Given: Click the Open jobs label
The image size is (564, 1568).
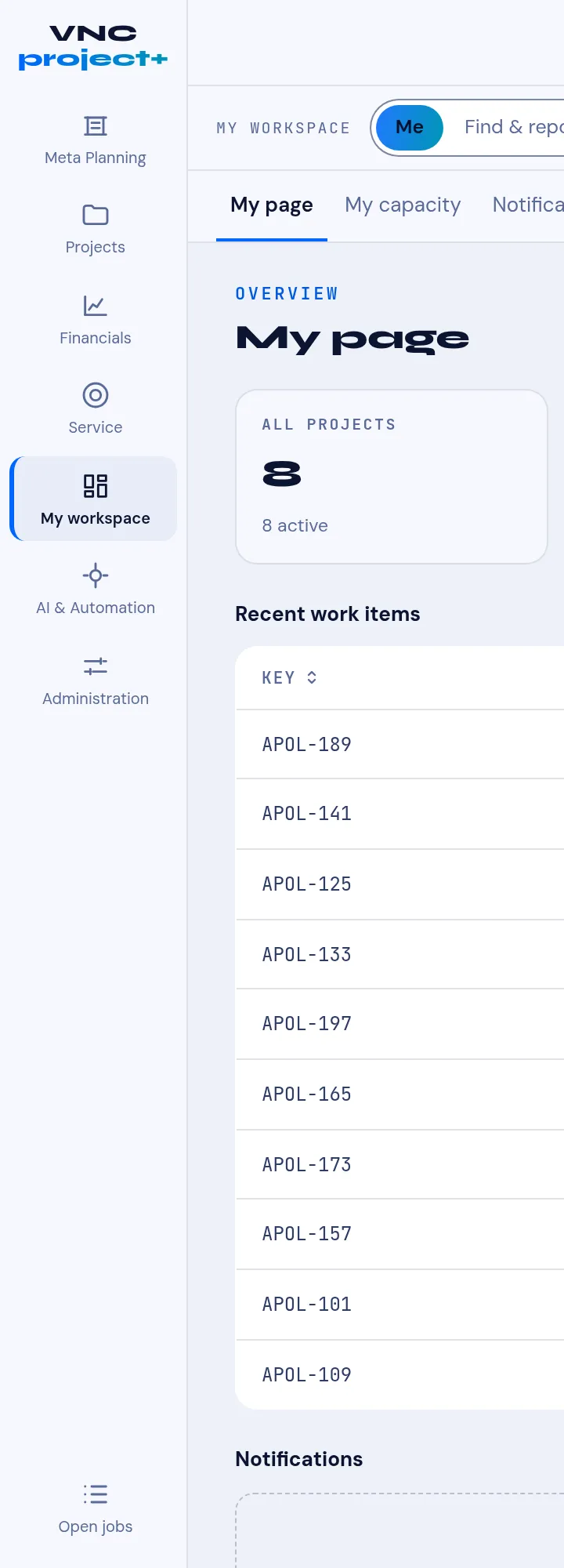Looking at the screenshot, I should [96, 1526].
